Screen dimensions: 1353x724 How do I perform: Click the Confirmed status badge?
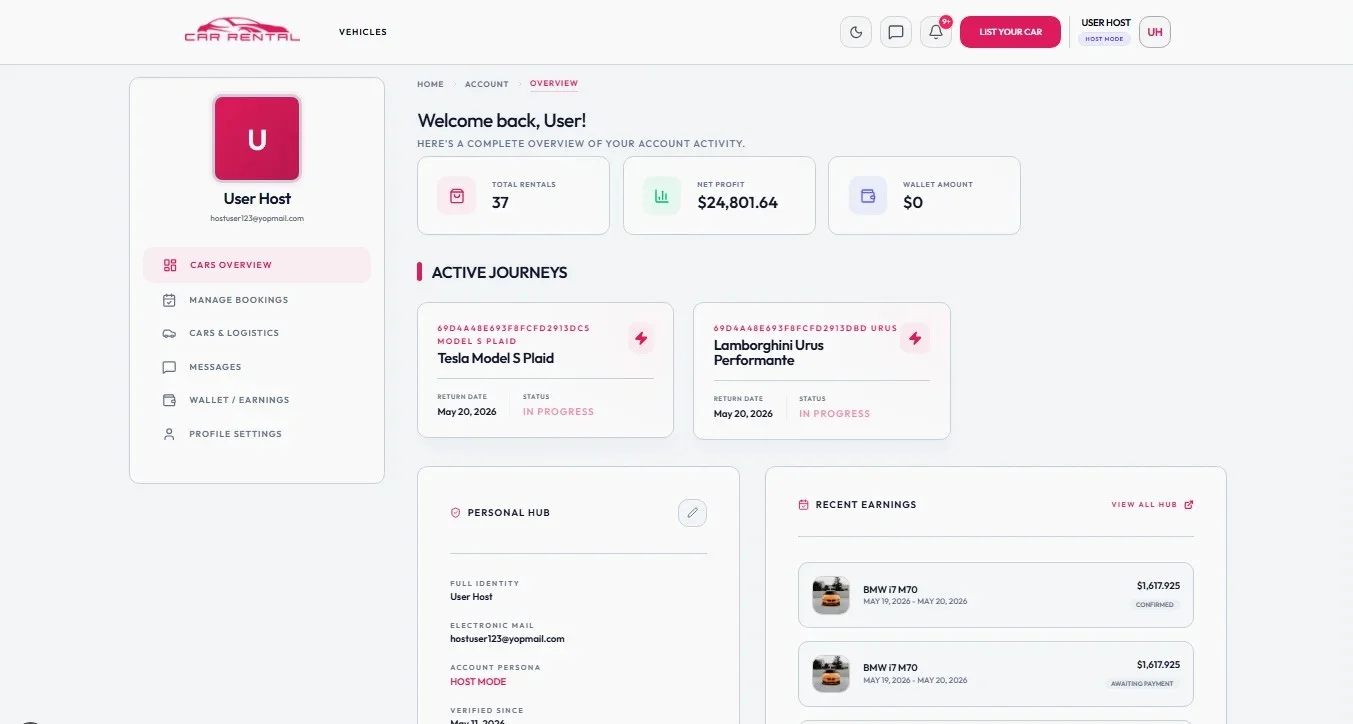click(x=1156, y=605)
